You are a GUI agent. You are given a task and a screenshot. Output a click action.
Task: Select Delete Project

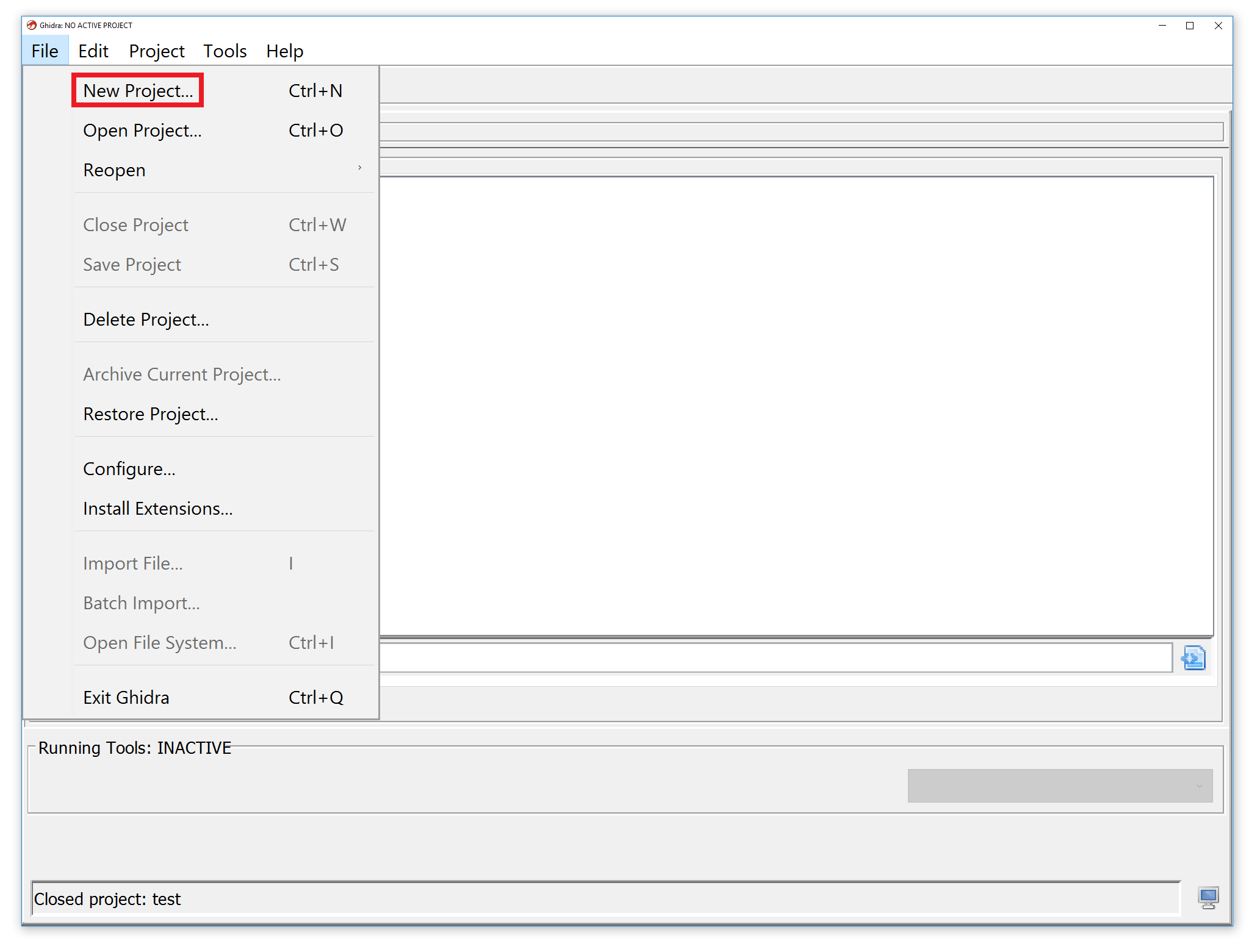(146, 319)
